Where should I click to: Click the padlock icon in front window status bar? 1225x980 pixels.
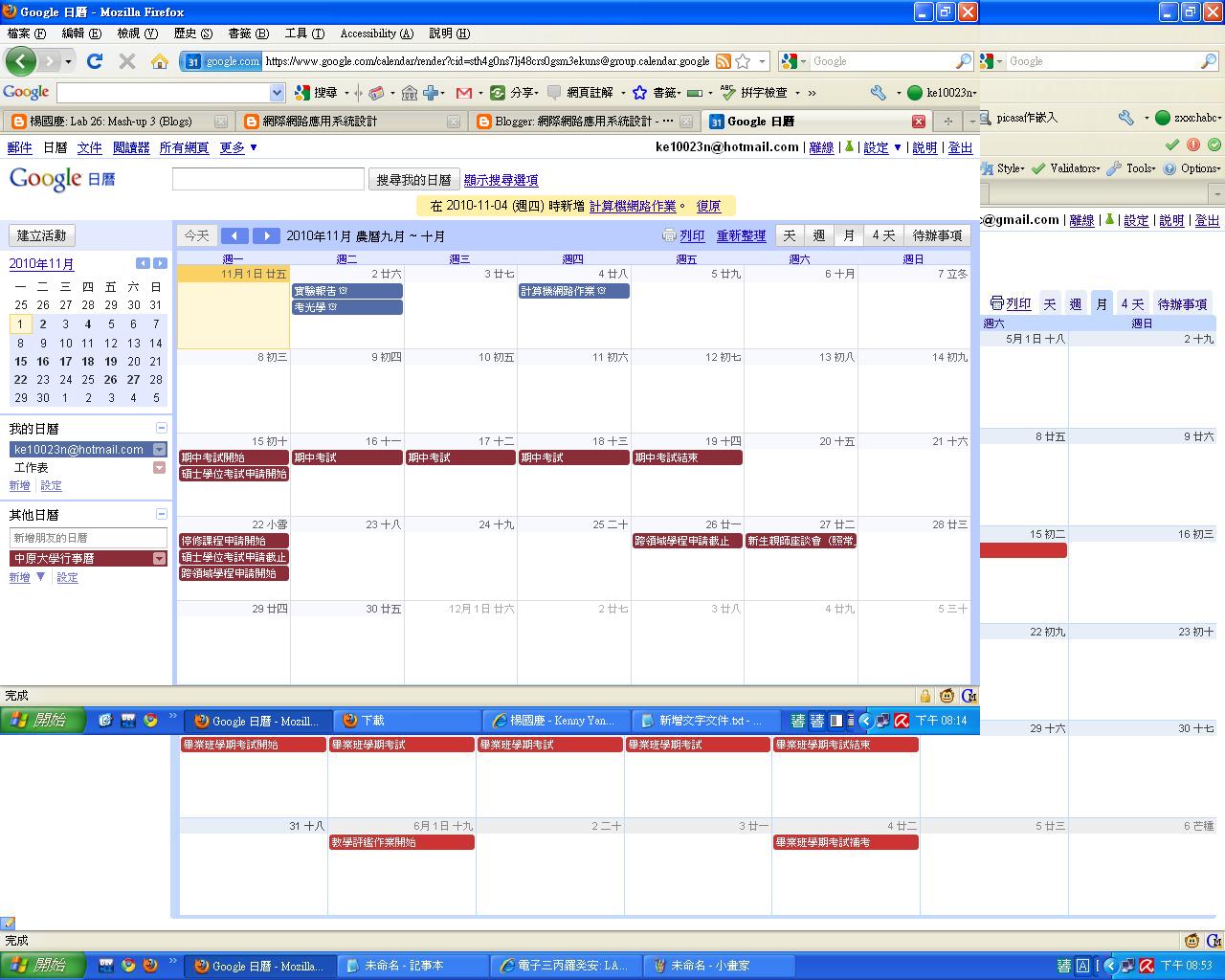click(925, 696)
